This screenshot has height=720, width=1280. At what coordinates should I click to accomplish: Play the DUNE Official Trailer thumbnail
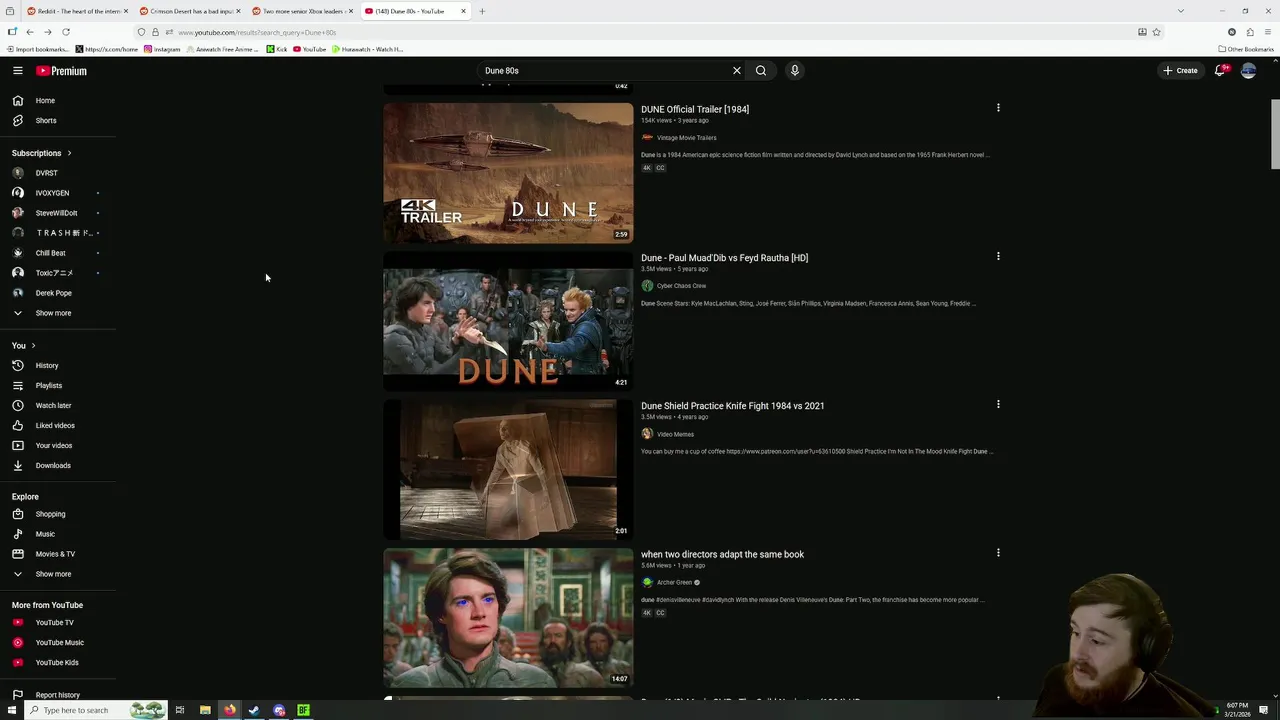point(508,173)
